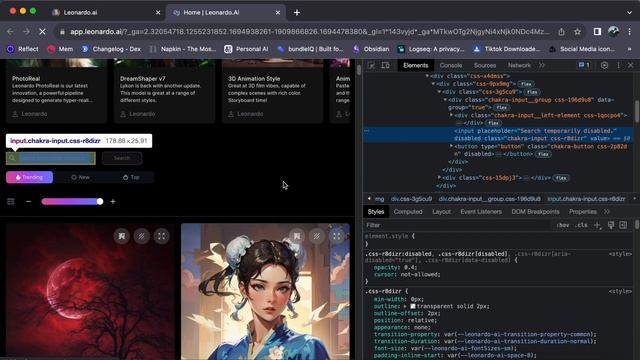
Task: Select the highlighted input element row
Action: (x=498, y=134)
